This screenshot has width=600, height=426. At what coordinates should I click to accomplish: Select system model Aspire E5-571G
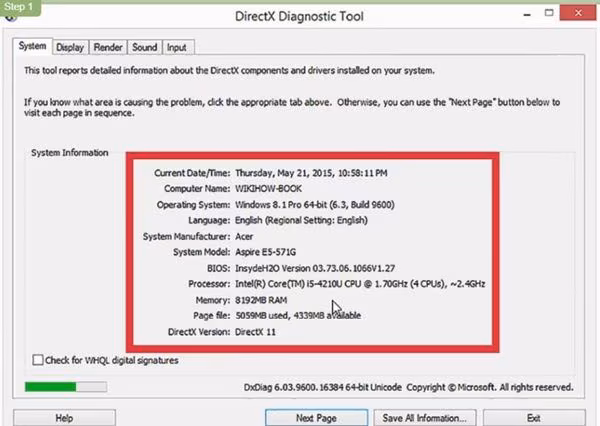[x=265, y=252]
